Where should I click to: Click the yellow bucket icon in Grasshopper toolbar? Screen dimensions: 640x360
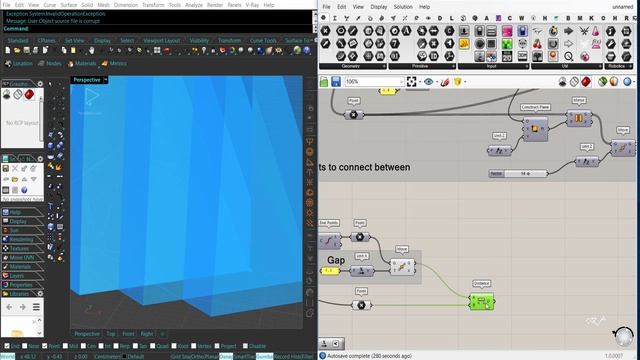(x=458, y=82)
